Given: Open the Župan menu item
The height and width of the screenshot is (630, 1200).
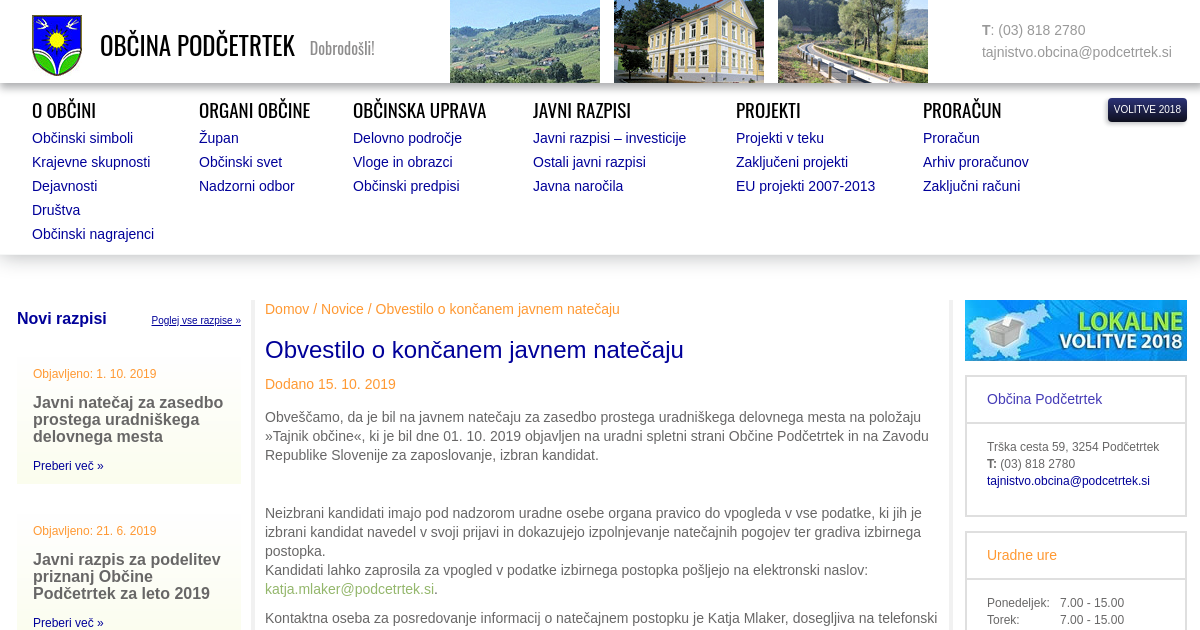Looking at the screenshot, I should tap(218, 138).
